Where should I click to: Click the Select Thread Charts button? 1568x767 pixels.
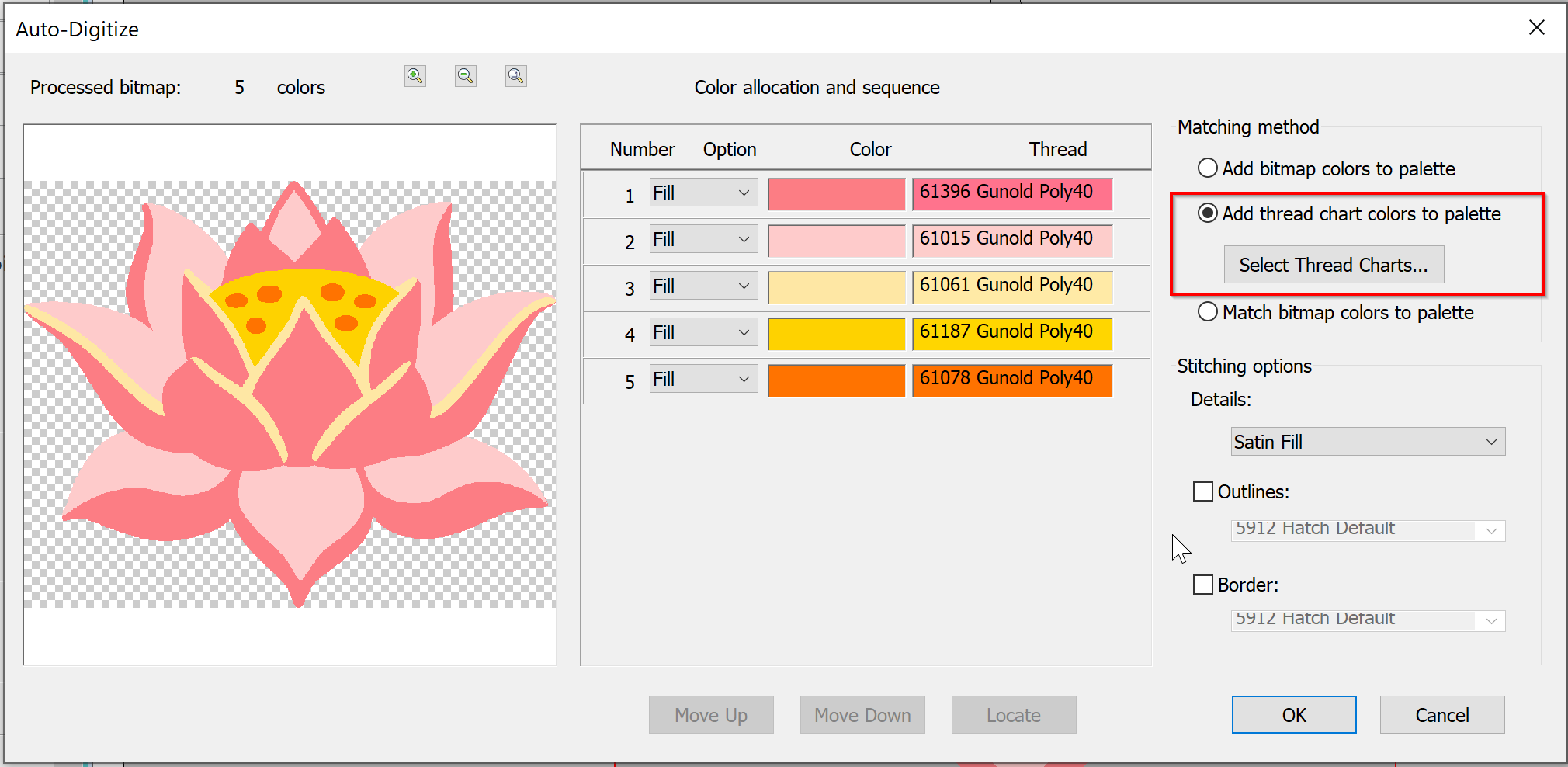pyautogui.click(x=1334, y=265)
